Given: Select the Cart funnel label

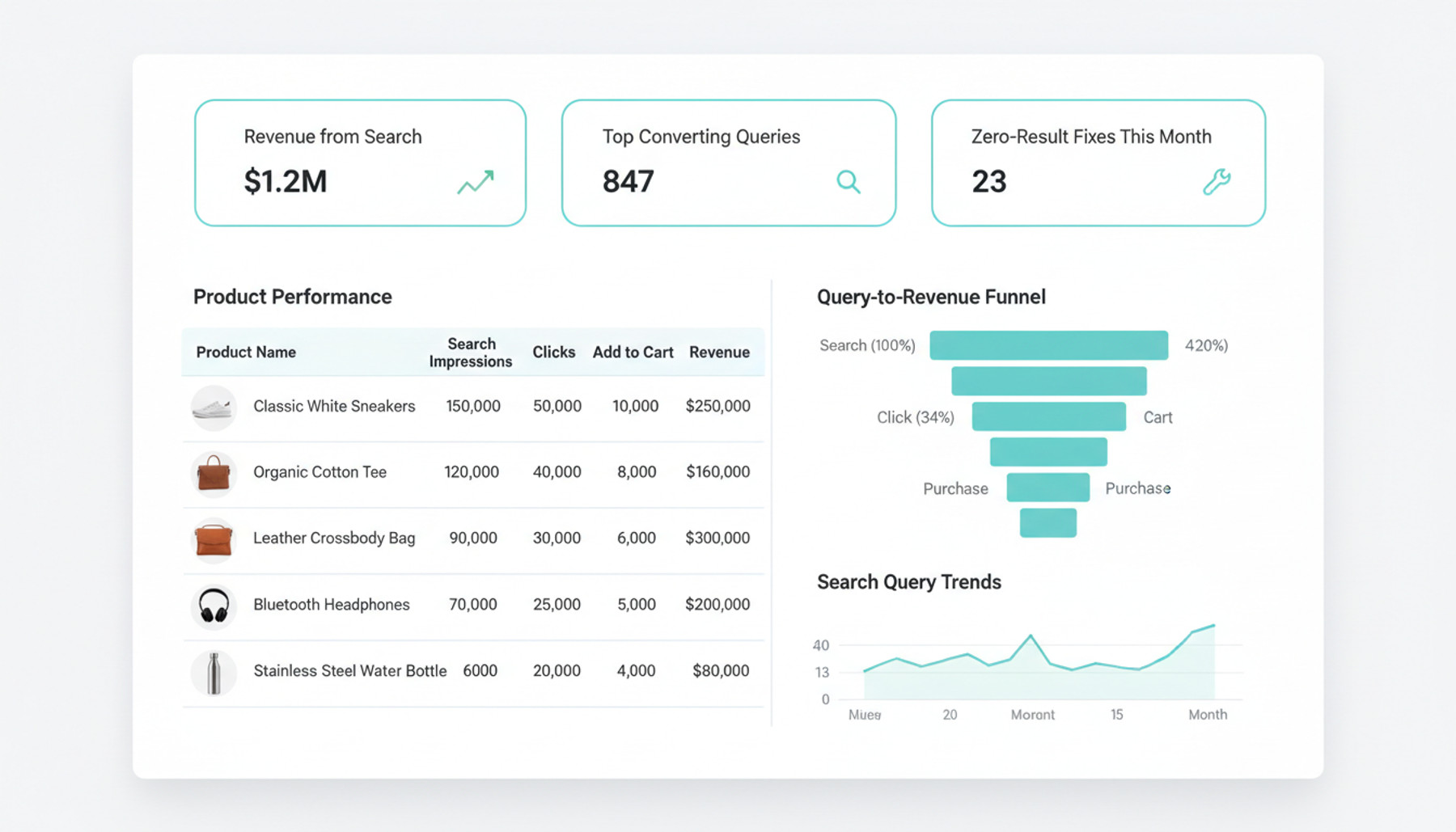Looking at the screenshot, I should [x=1158, y=417].
